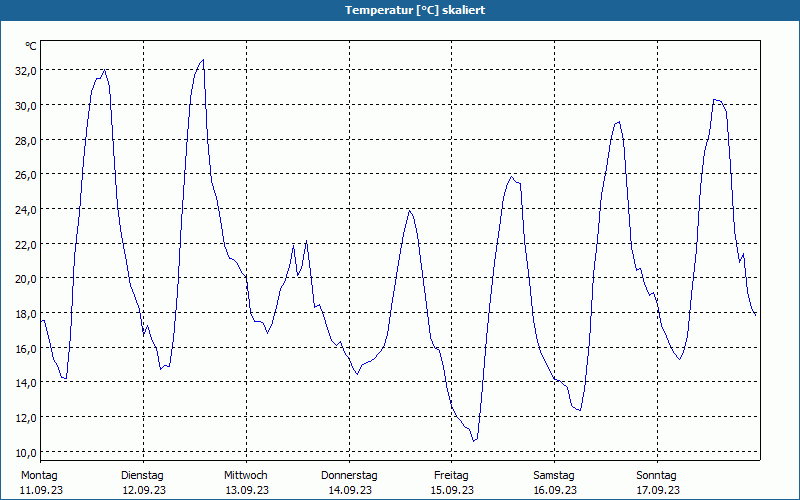
Task: Click the date 11.09.23
Action: pyautogui.click(x=41, y=490)
